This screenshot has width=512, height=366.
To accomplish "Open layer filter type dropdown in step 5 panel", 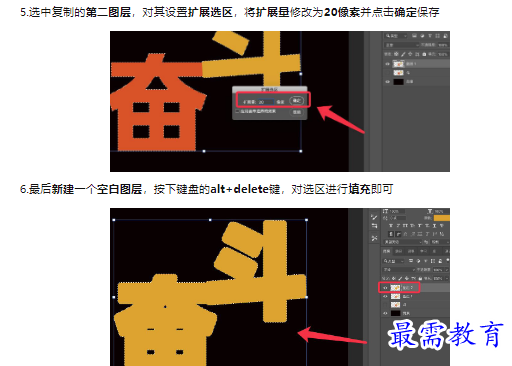I will coord(396,36).
